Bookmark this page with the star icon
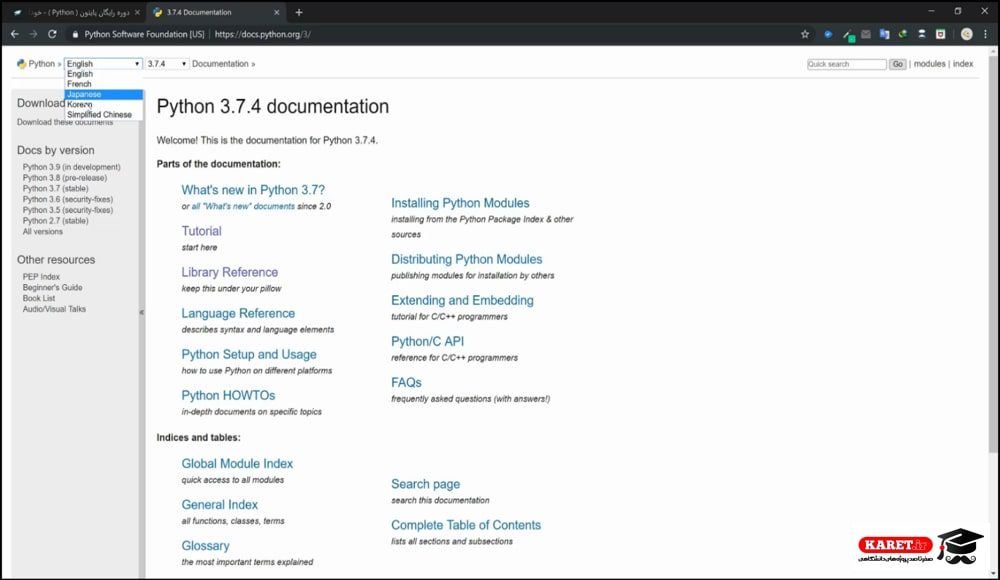 click(x=805, y=34)
